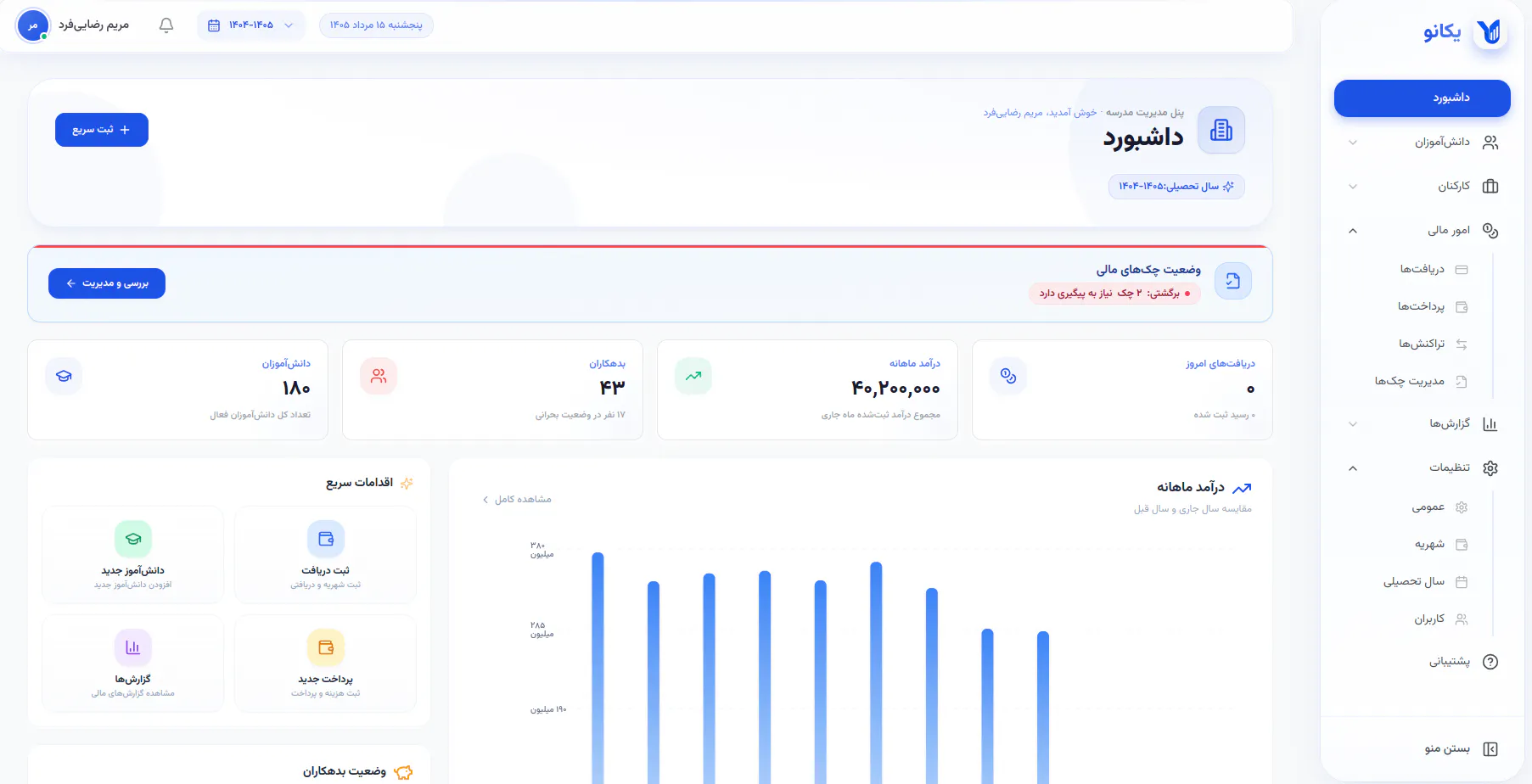The width and height of the screenshot is (1532, 784).
Task: Click the financial affairs coins icon in sidebar
Action: tap(1490, 231)
